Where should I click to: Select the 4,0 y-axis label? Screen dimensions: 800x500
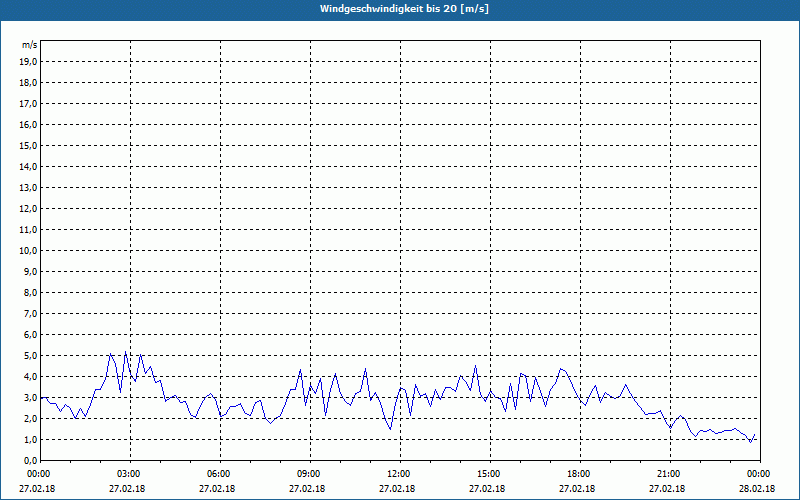pyautogui.click(x=30, y=377)
